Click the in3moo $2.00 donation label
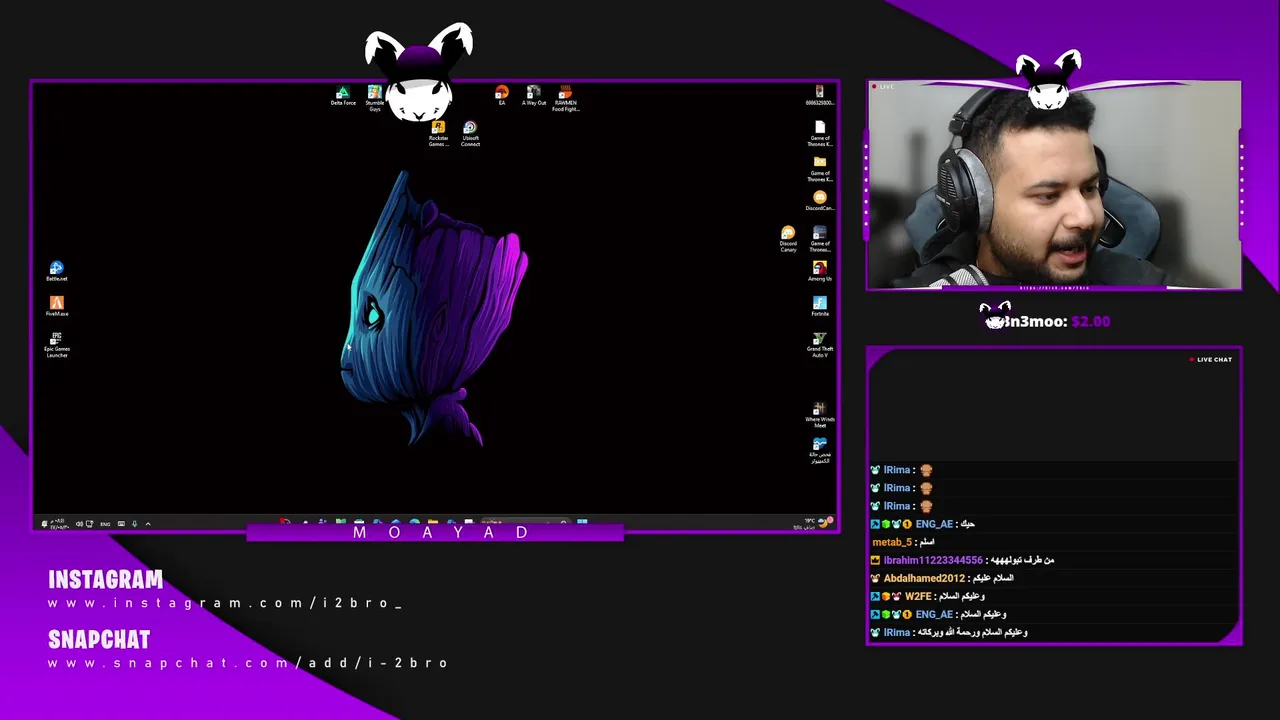Screen dimensions: 1280x720 point(1047,321)
